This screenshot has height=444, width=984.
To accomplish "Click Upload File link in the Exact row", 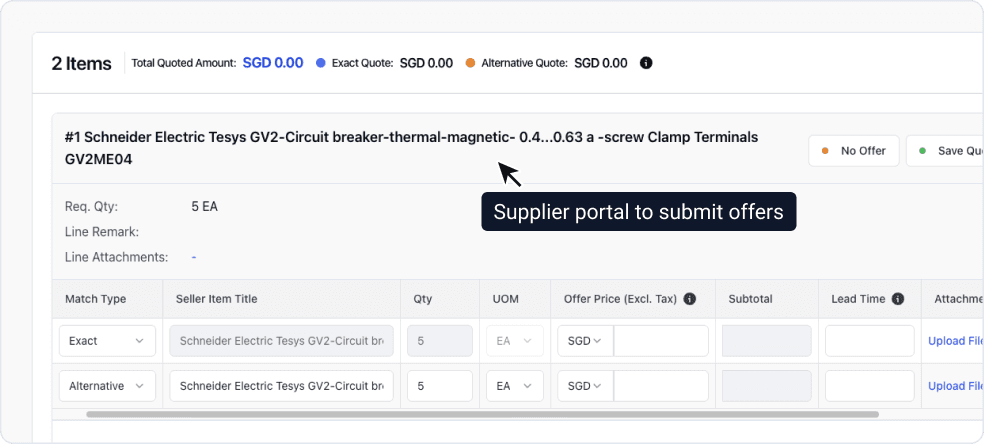I will point(955,341).
